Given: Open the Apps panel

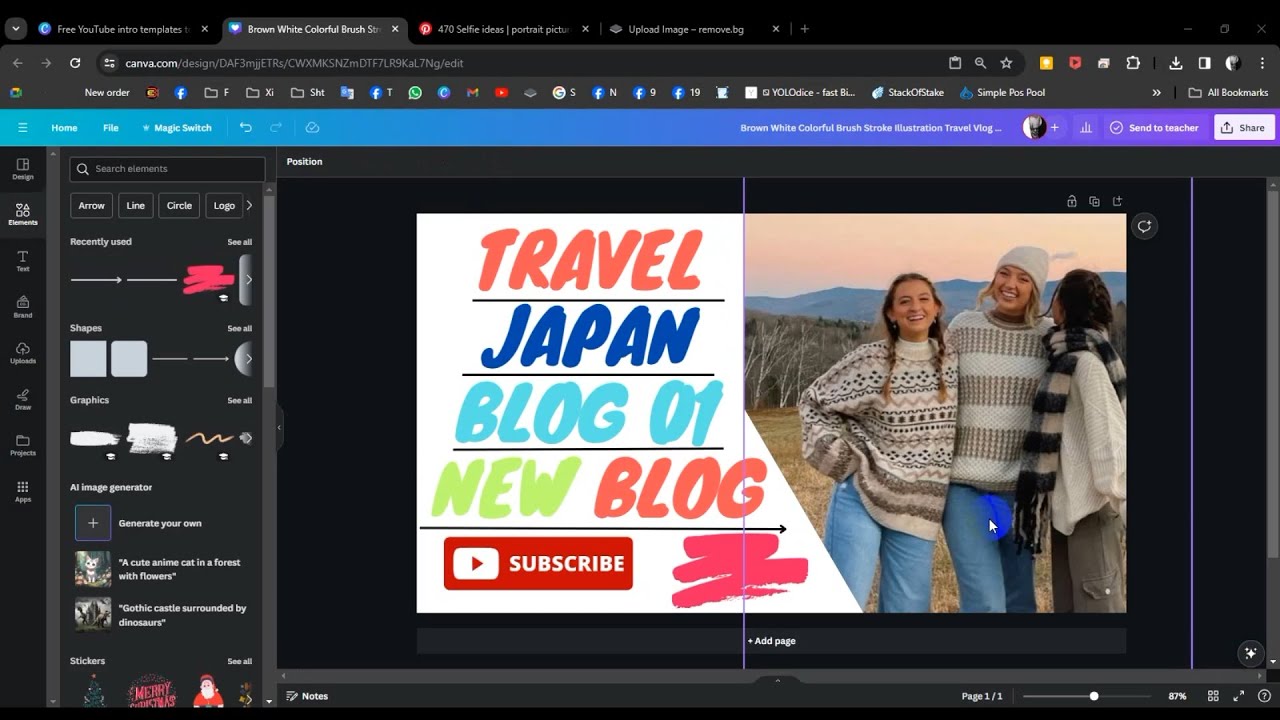Looking at the screenshot, I should pos(22,492).
